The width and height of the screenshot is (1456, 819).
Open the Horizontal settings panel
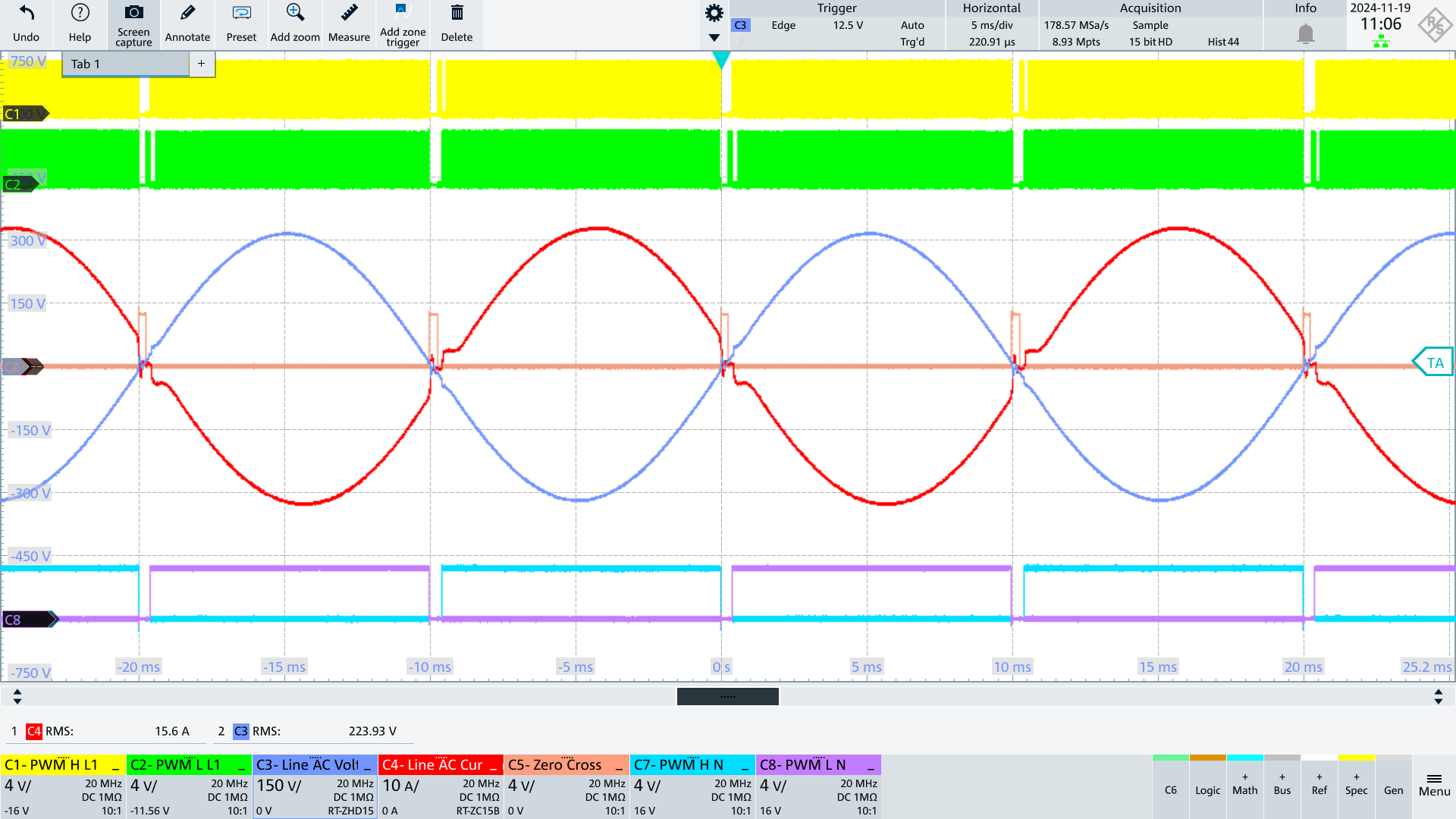click(x=991, y=25)
